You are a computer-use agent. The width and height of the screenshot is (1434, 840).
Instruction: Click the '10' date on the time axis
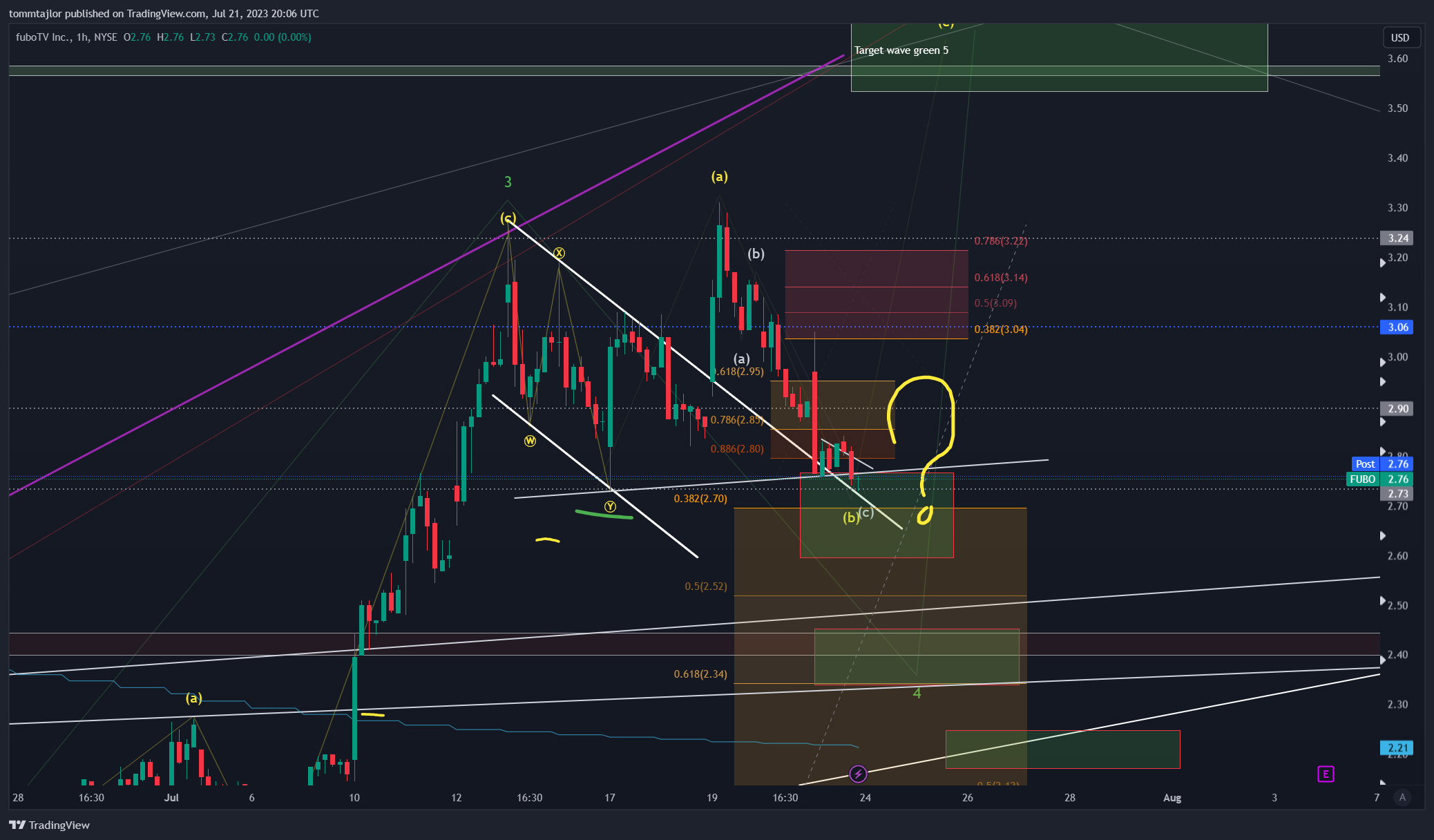click(x=354, y=798)
